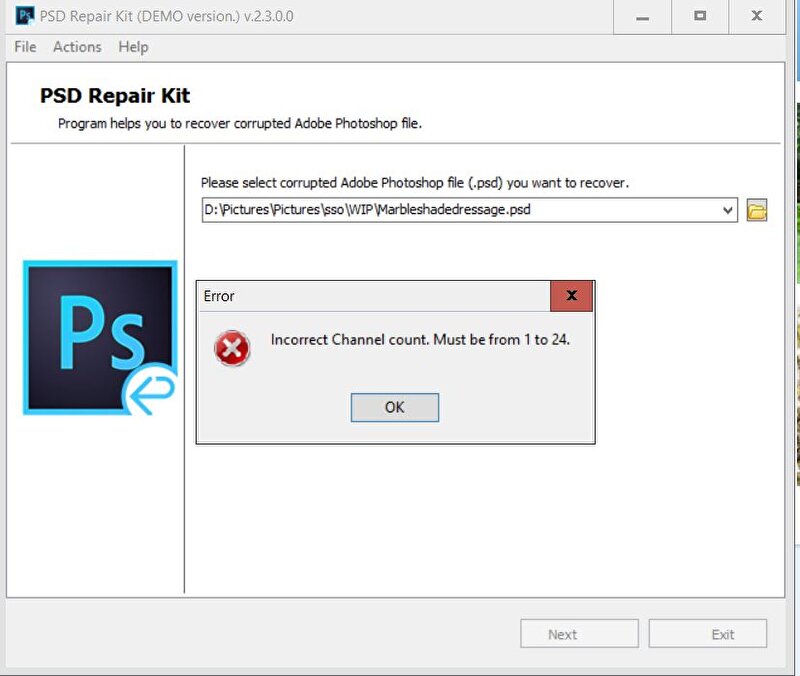Click the Photoshop repair logo image
This screenshot has height=676, width=800.
pos(100,337)
